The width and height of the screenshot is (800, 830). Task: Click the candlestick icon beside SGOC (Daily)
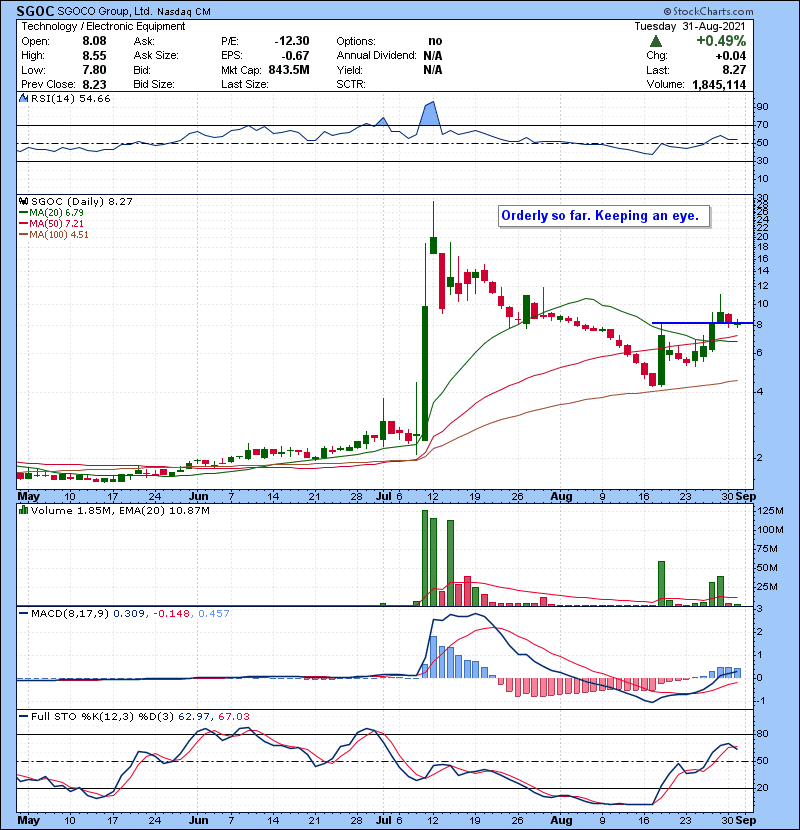(24, 201)
